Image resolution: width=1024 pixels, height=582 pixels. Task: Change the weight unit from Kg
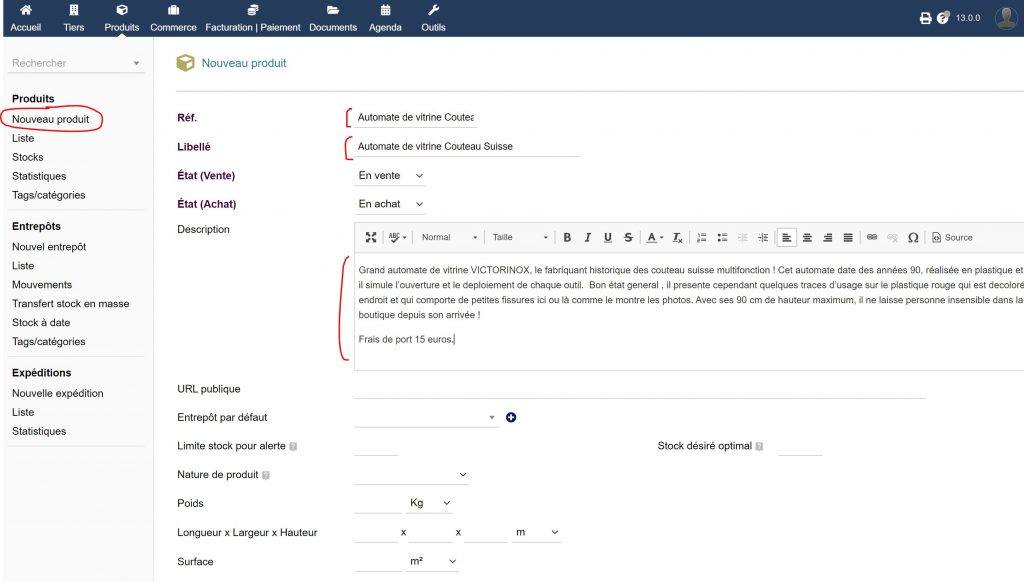[428, 503]
